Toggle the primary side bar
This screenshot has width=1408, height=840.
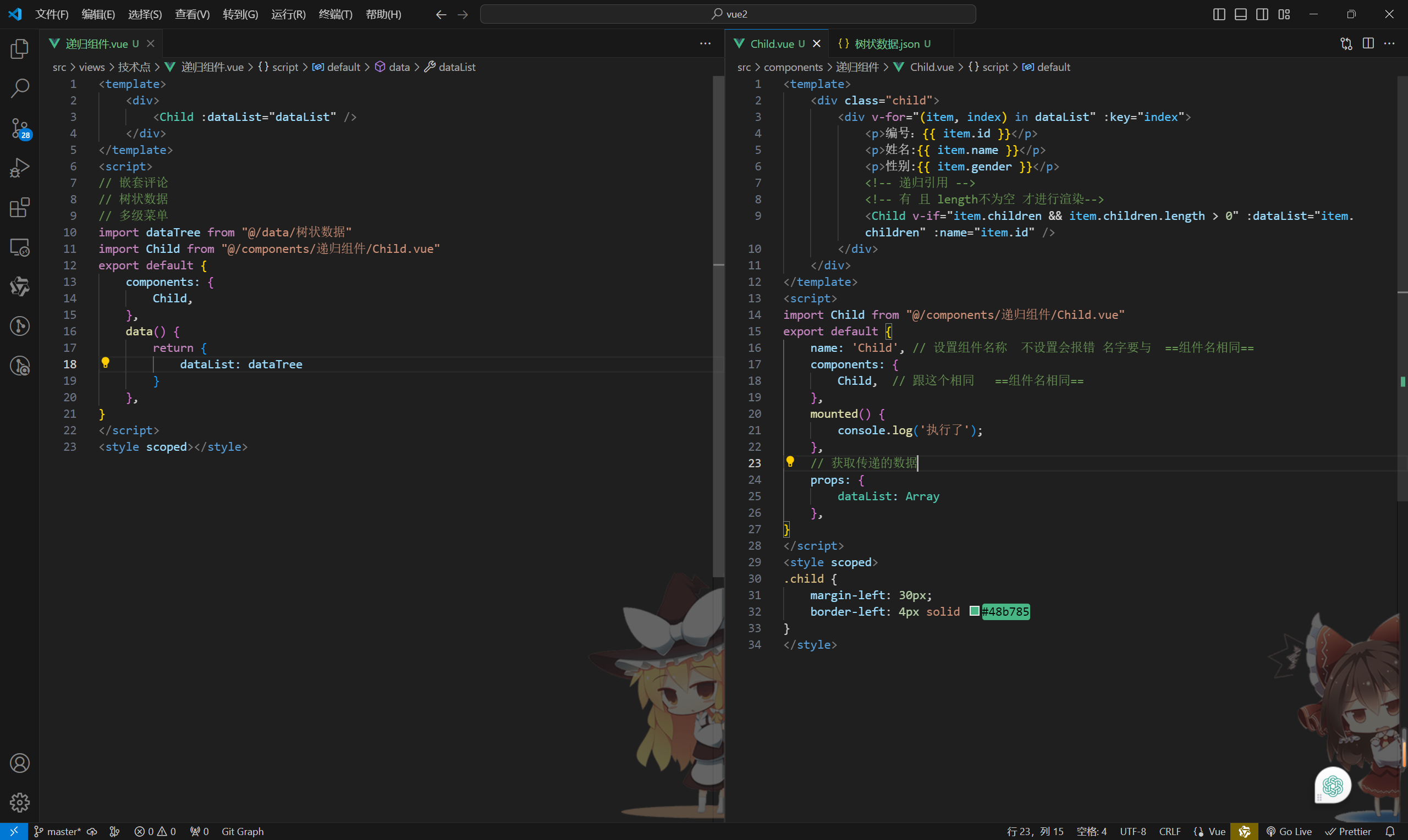pos(1219,14)
